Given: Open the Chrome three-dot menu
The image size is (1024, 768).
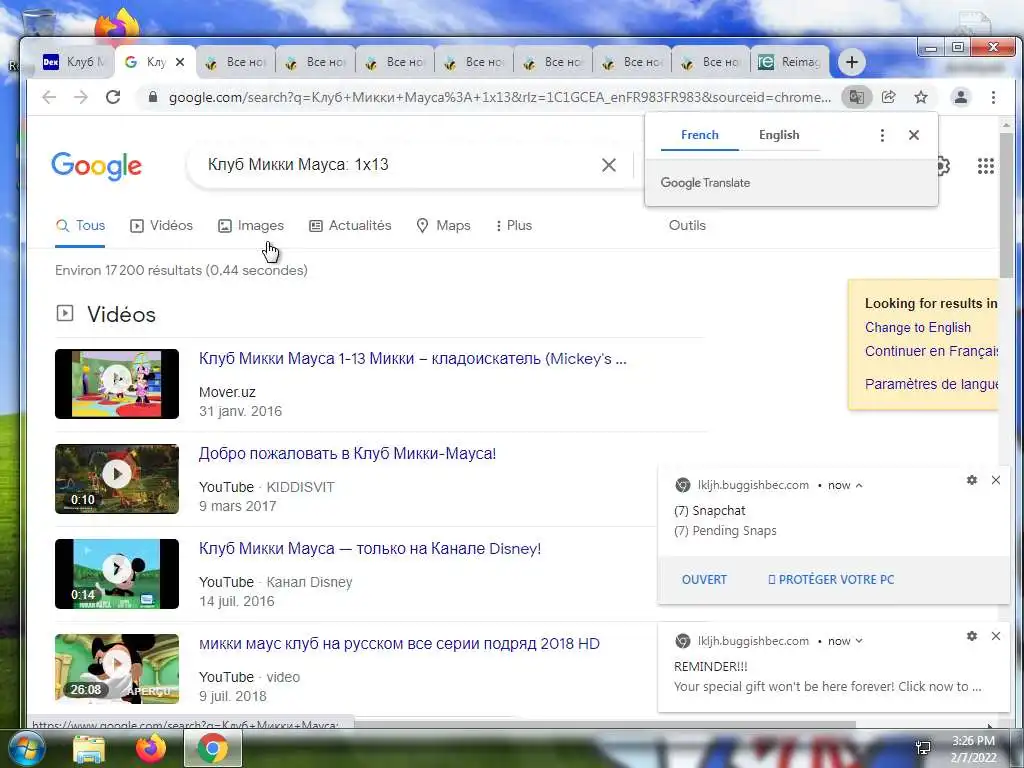Looking at the screenshot, I should 993,97.
